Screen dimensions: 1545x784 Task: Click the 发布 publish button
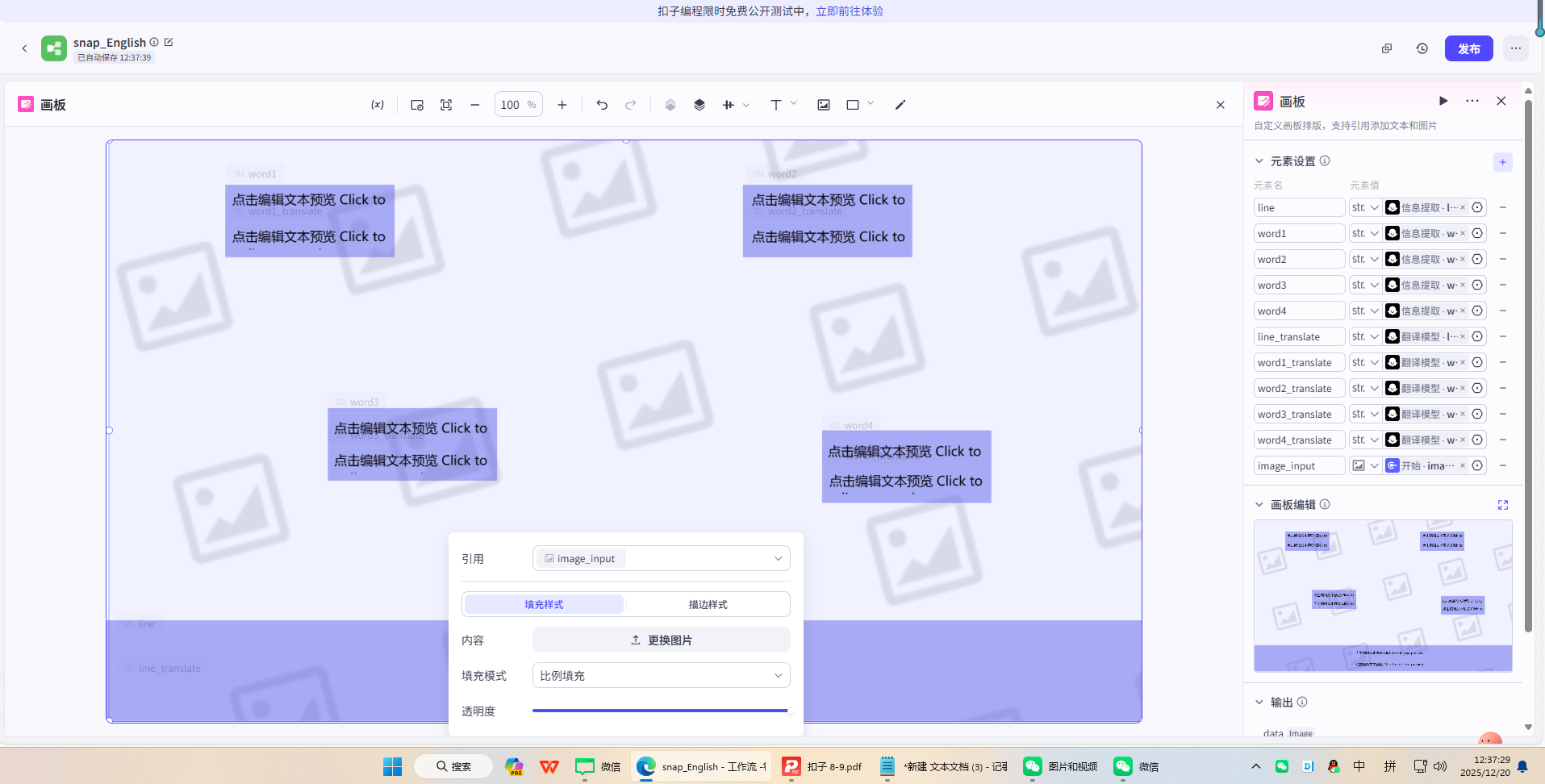click(1469, 48)
